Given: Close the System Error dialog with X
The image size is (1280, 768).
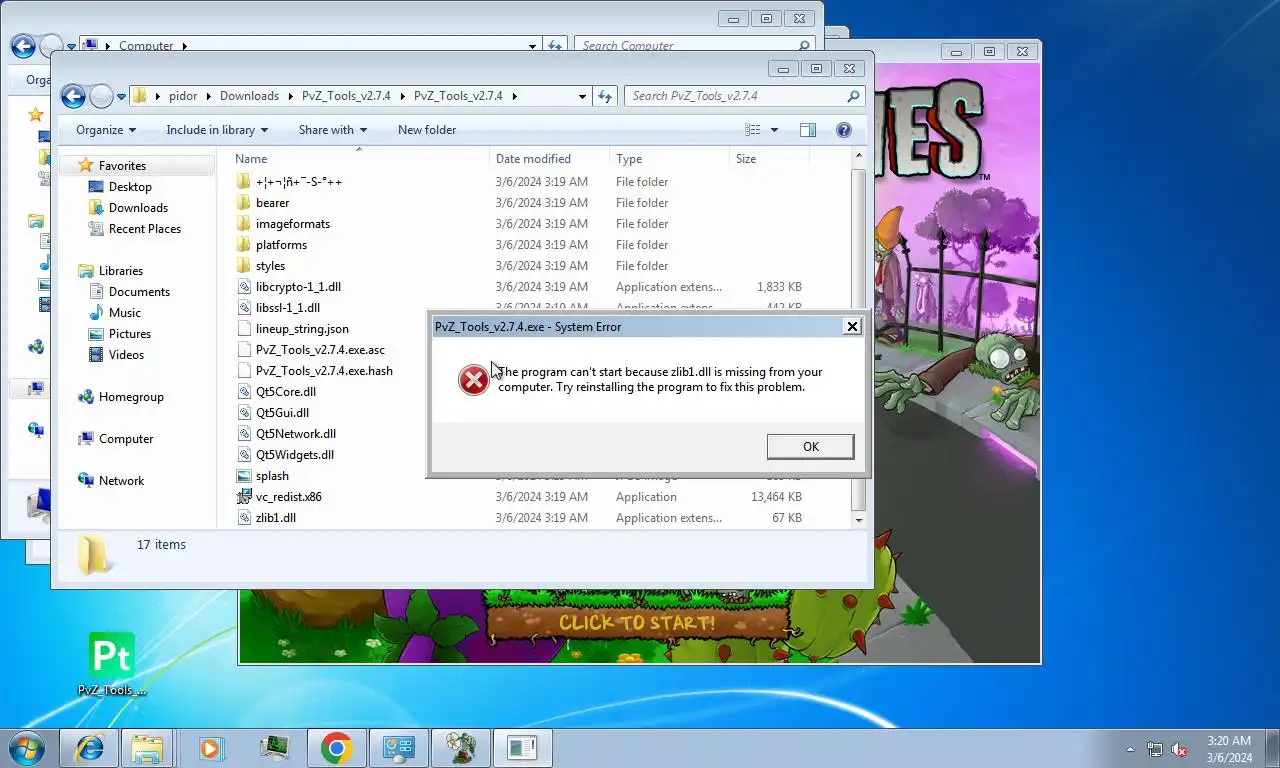Looking at the screenshot, I should [x=852, y=326].
